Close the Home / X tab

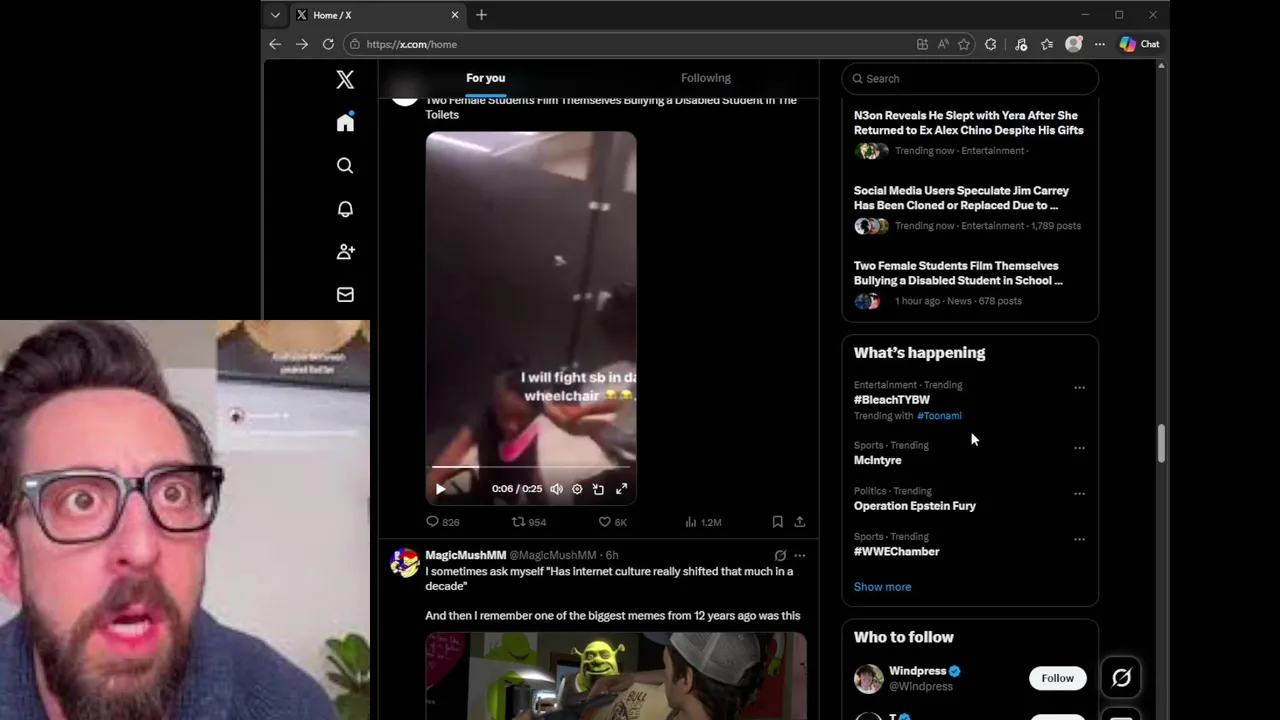(x=455, y=15)
